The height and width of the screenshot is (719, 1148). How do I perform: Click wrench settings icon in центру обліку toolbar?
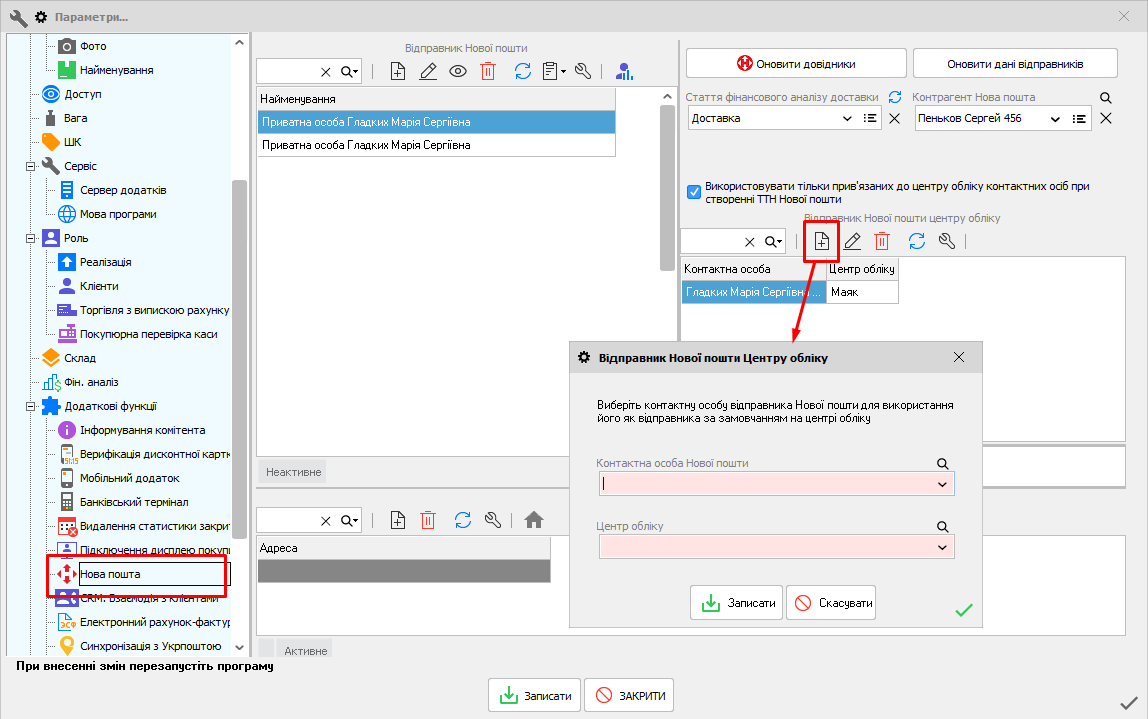click(947, 241)
